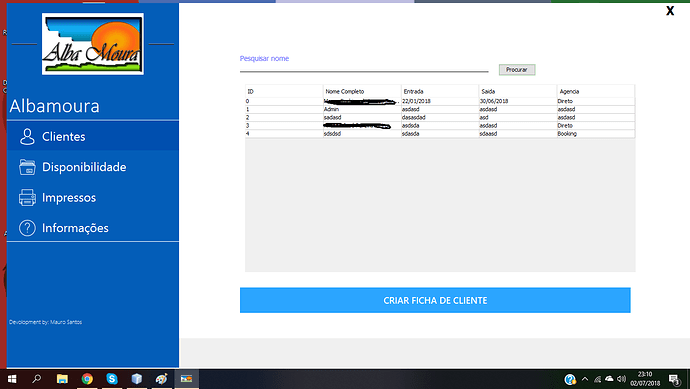Open taskbar search magnifier icon
The image size is (690, 389).
[37, 379]
